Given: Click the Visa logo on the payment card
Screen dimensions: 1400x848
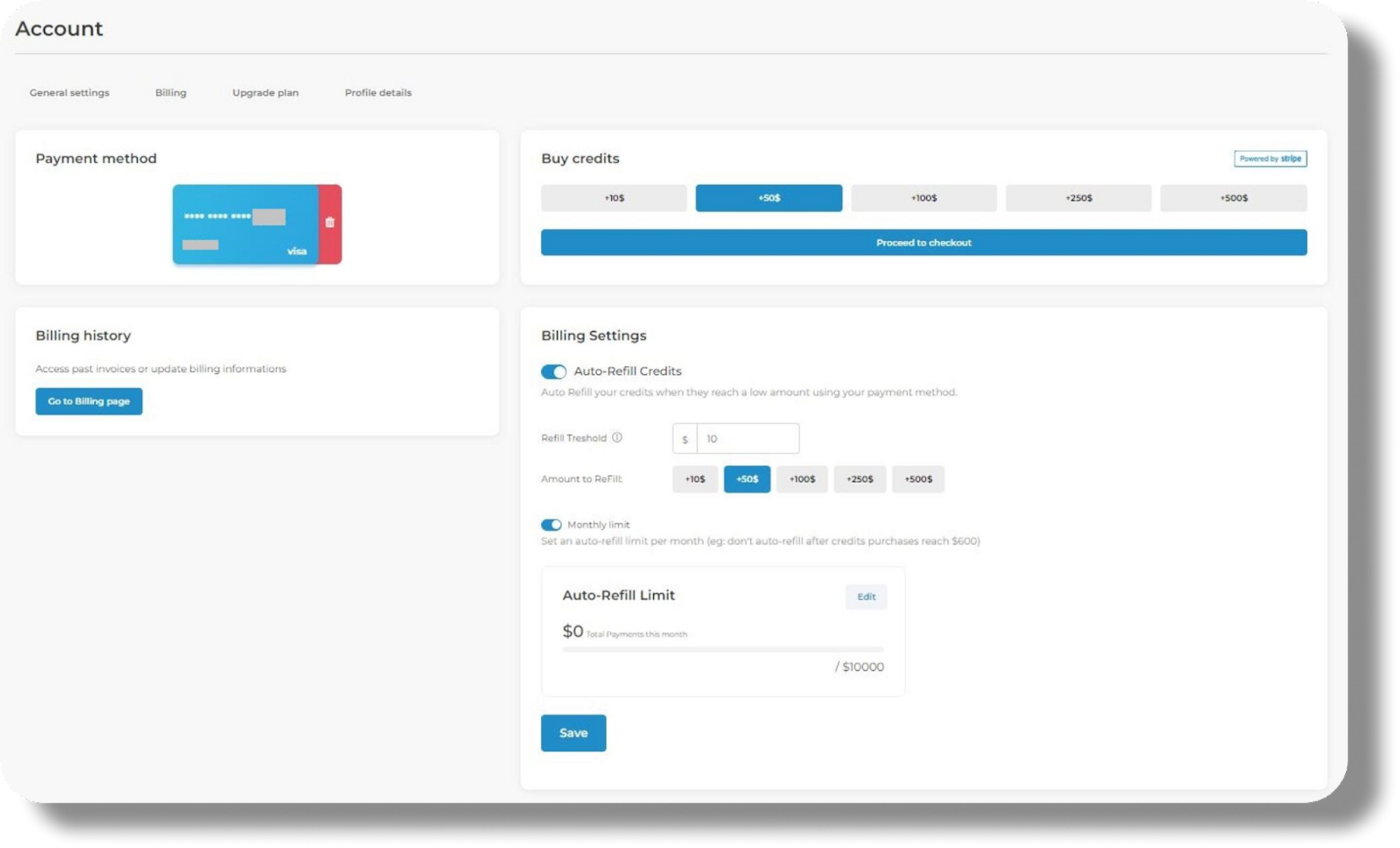Looking at the screenshot, I should (x=297, y=251).
